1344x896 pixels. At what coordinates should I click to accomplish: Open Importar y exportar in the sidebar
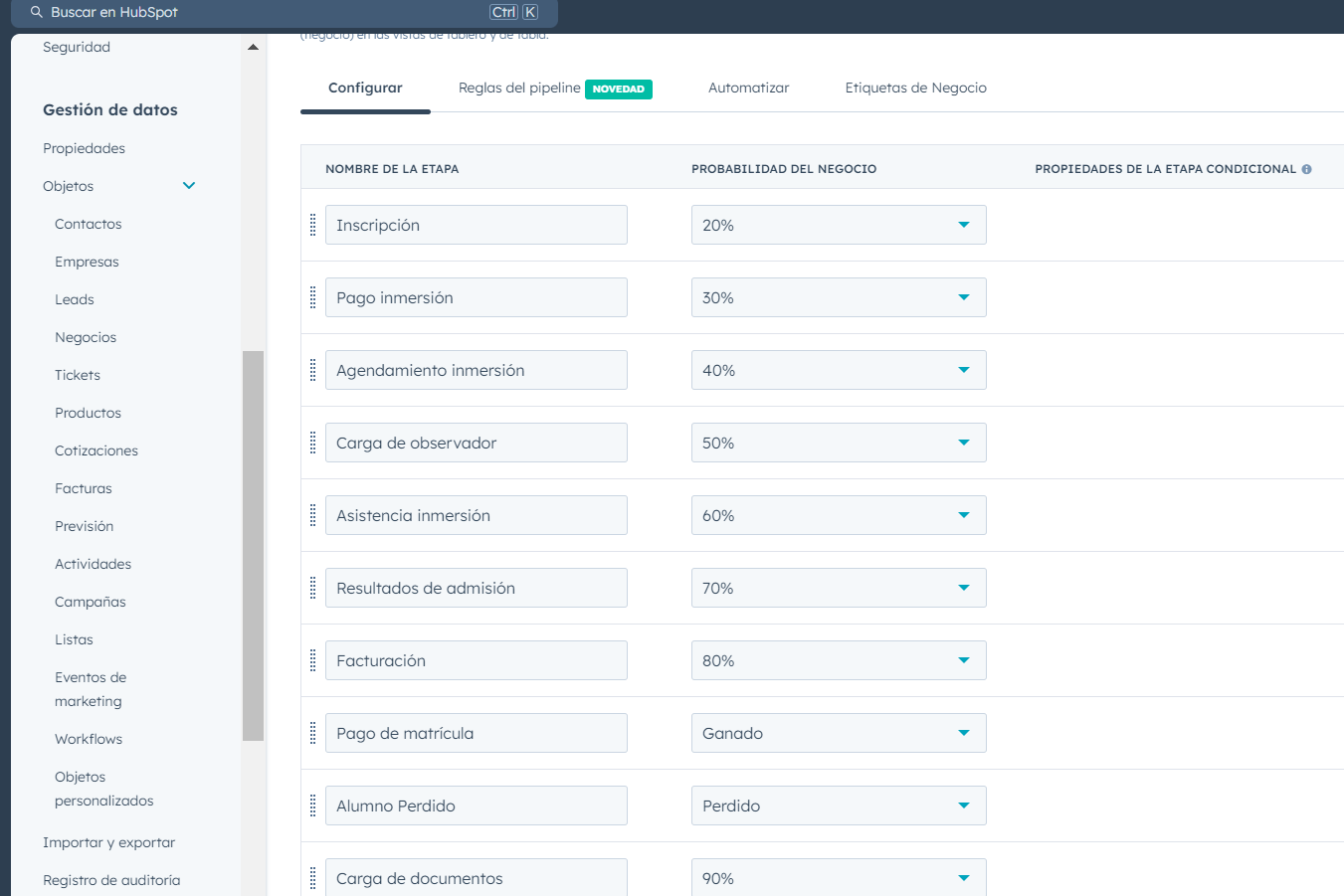(x=108, y=842)
